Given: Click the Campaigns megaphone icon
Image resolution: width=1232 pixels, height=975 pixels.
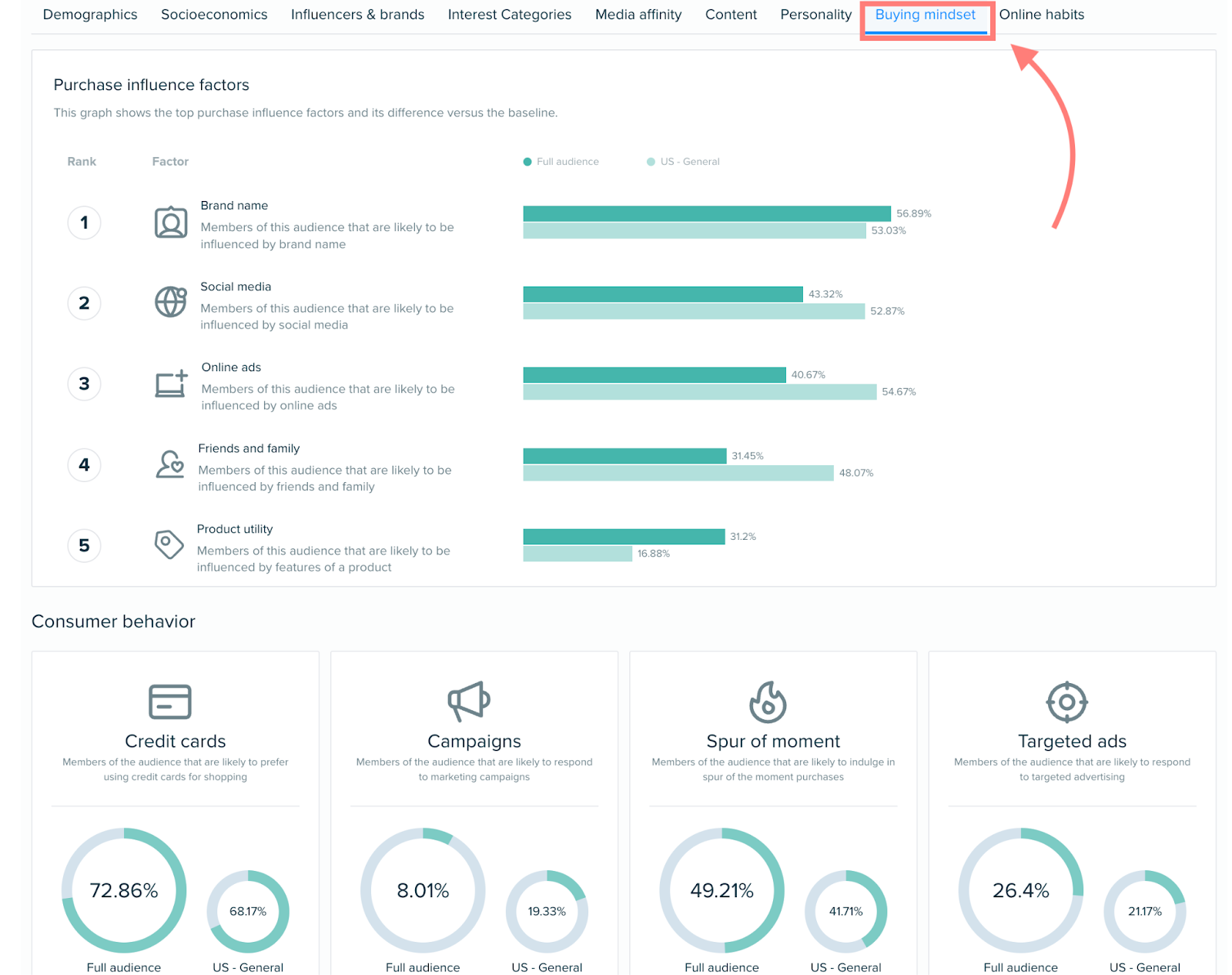Looking at the screenshot, I should point(469,701).
